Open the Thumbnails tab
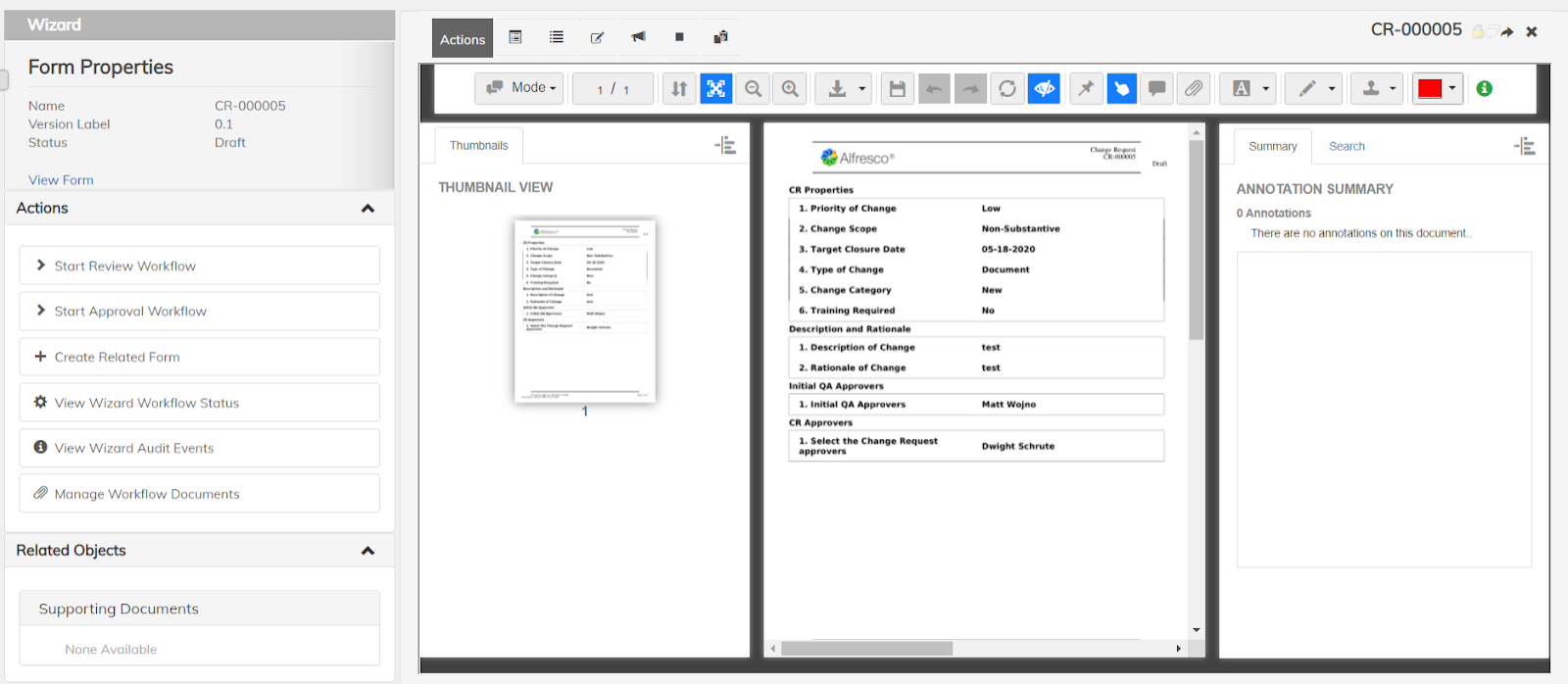The image size is (1568, 684). click(x=478, y=145)
